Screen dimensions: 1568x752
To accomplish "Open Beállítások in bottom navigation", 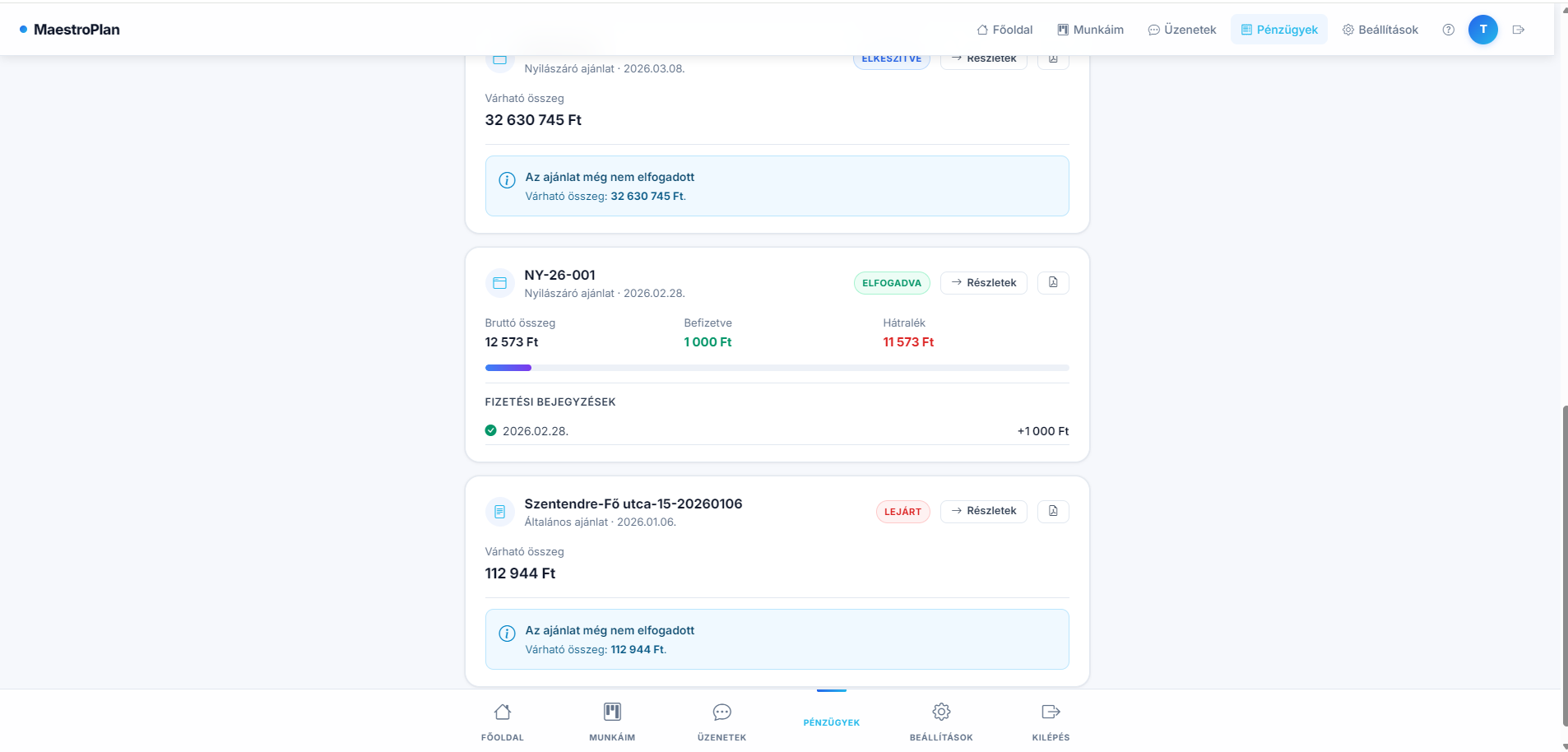I will [x=941, y=722].
